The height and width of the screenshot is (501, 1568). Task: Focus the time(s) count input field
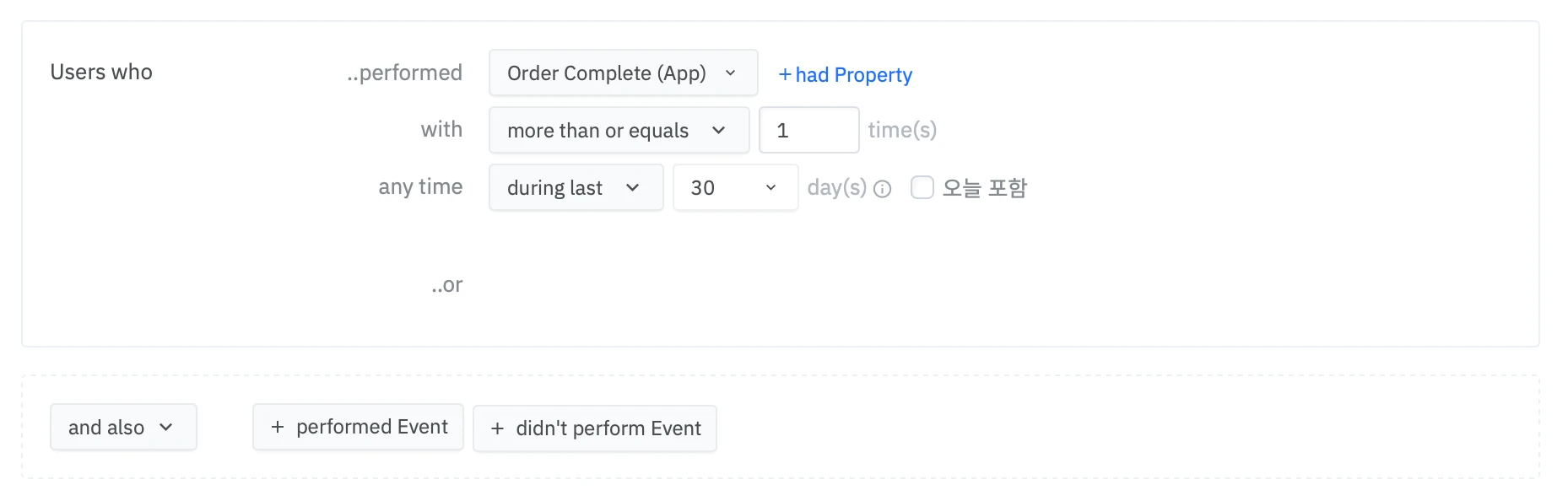tap(808, 131)
